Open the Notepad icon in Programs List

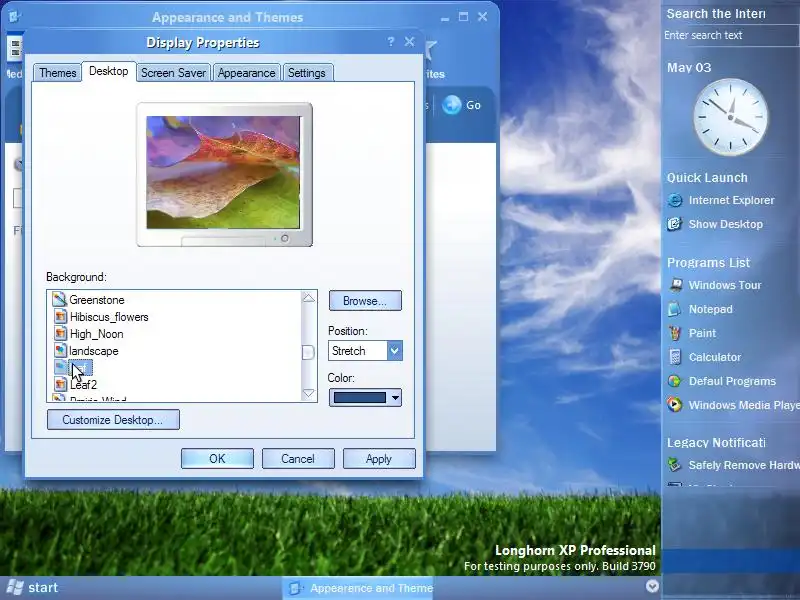[674, 309]
